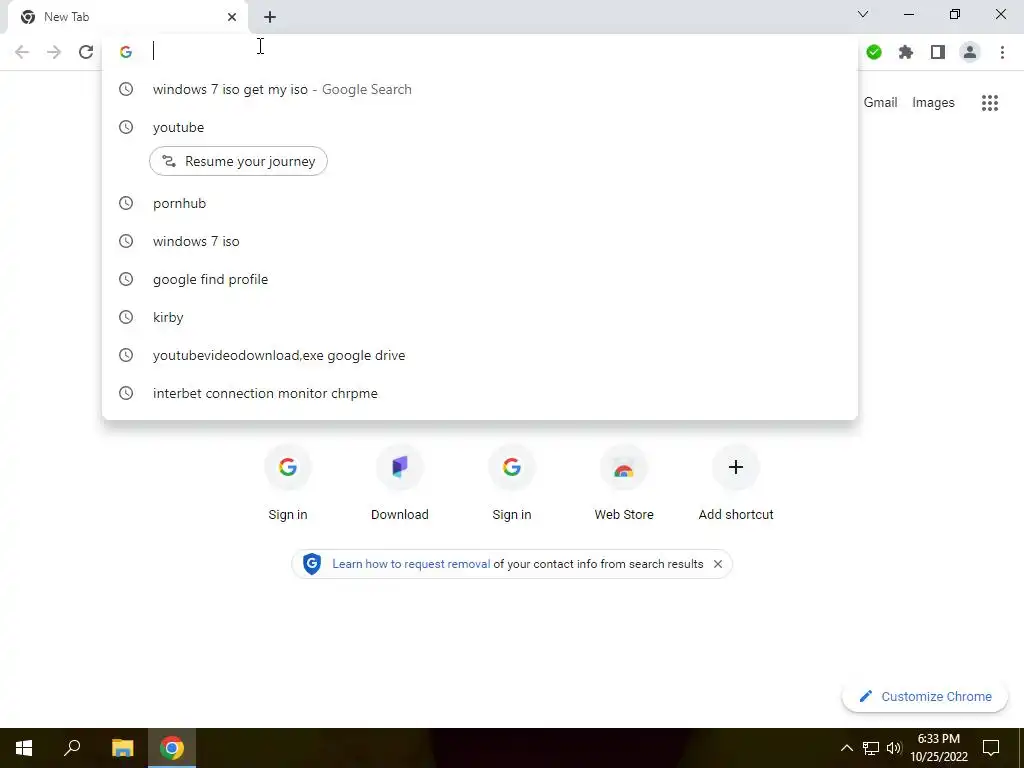Open the first Sign in shortcut
Screen dimensions: 1024x768
pyautogui.click(x=288, y=483)
